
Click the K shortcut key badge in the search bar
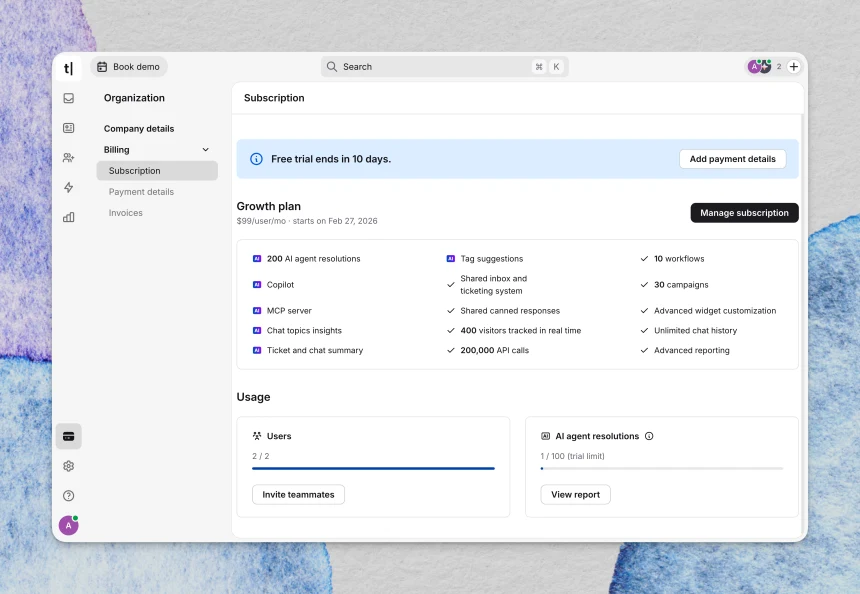point(556,67)
